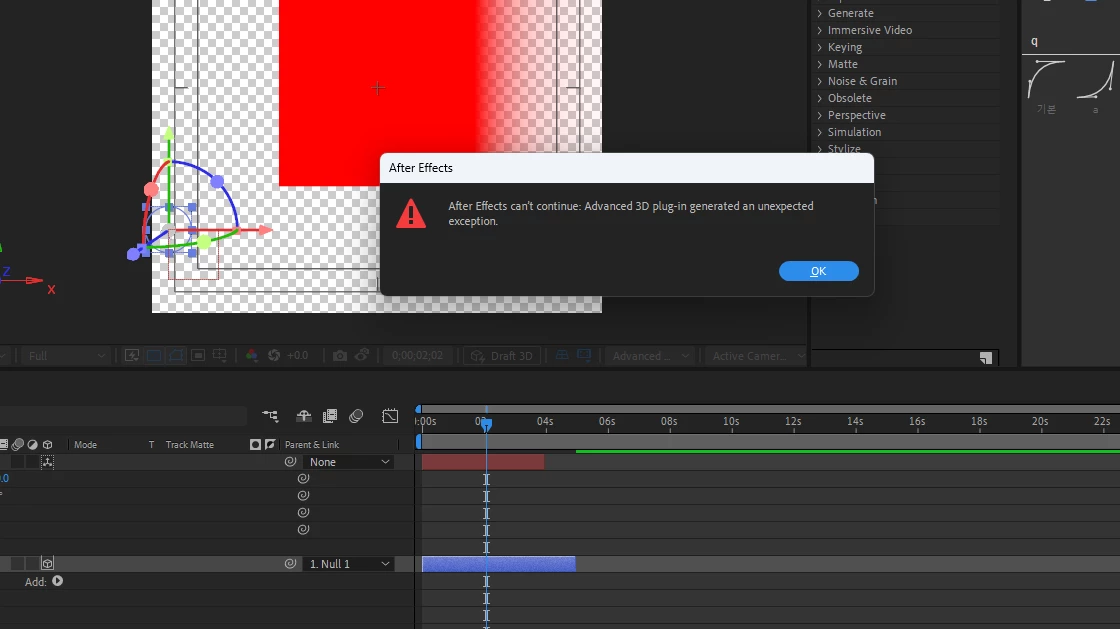
Task: Toggle 3D switch on the None-parent layer
Action: tap(47, 462)
